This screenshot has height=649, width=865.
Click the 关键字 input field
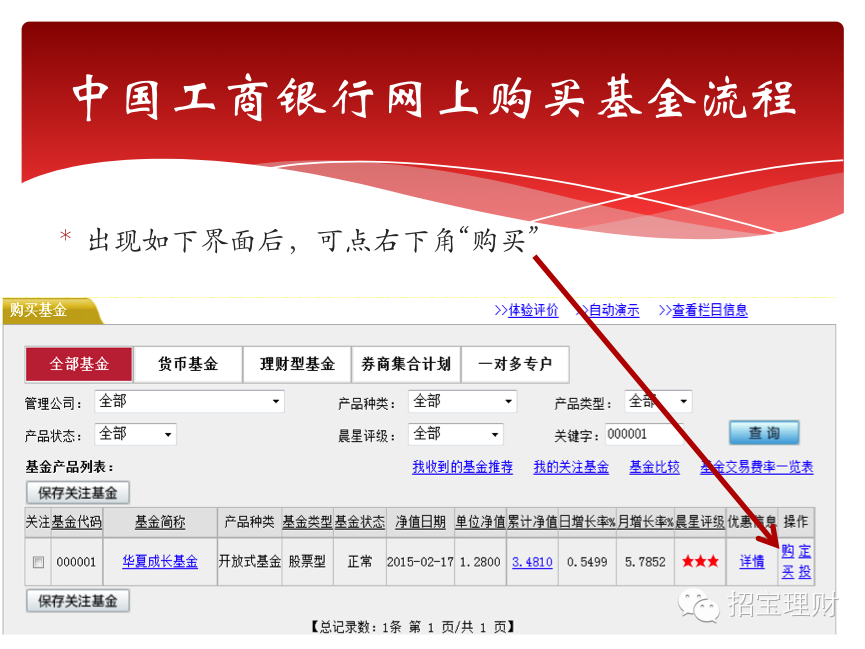coord(644,434)
